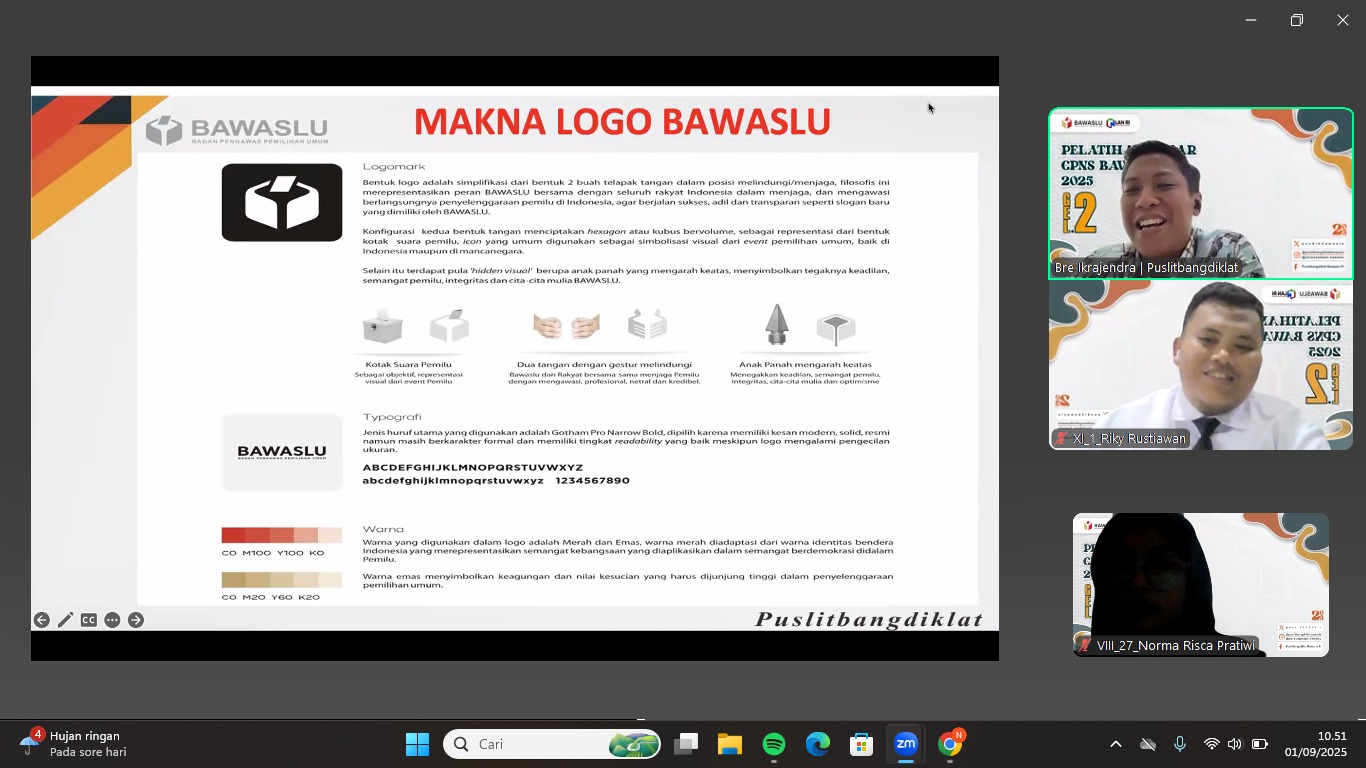Screen dimensions: 1366x768
Task: Go back using the previous slide arrow
Action: pyautogui.click(x=41, y=620)
